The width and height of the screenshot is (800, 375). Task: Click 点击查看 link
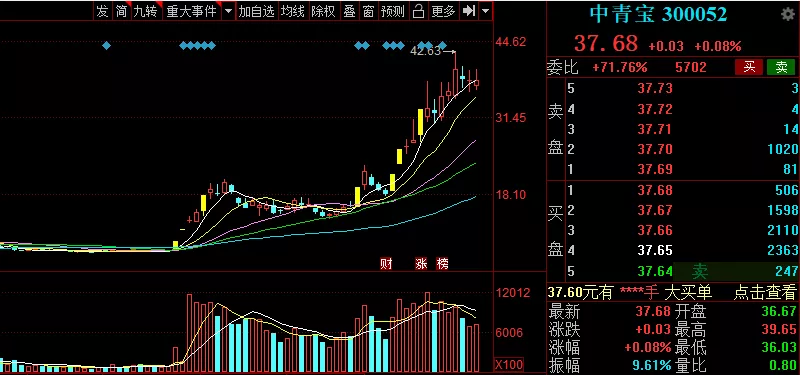pyautogui.click(x=765, y=292)
